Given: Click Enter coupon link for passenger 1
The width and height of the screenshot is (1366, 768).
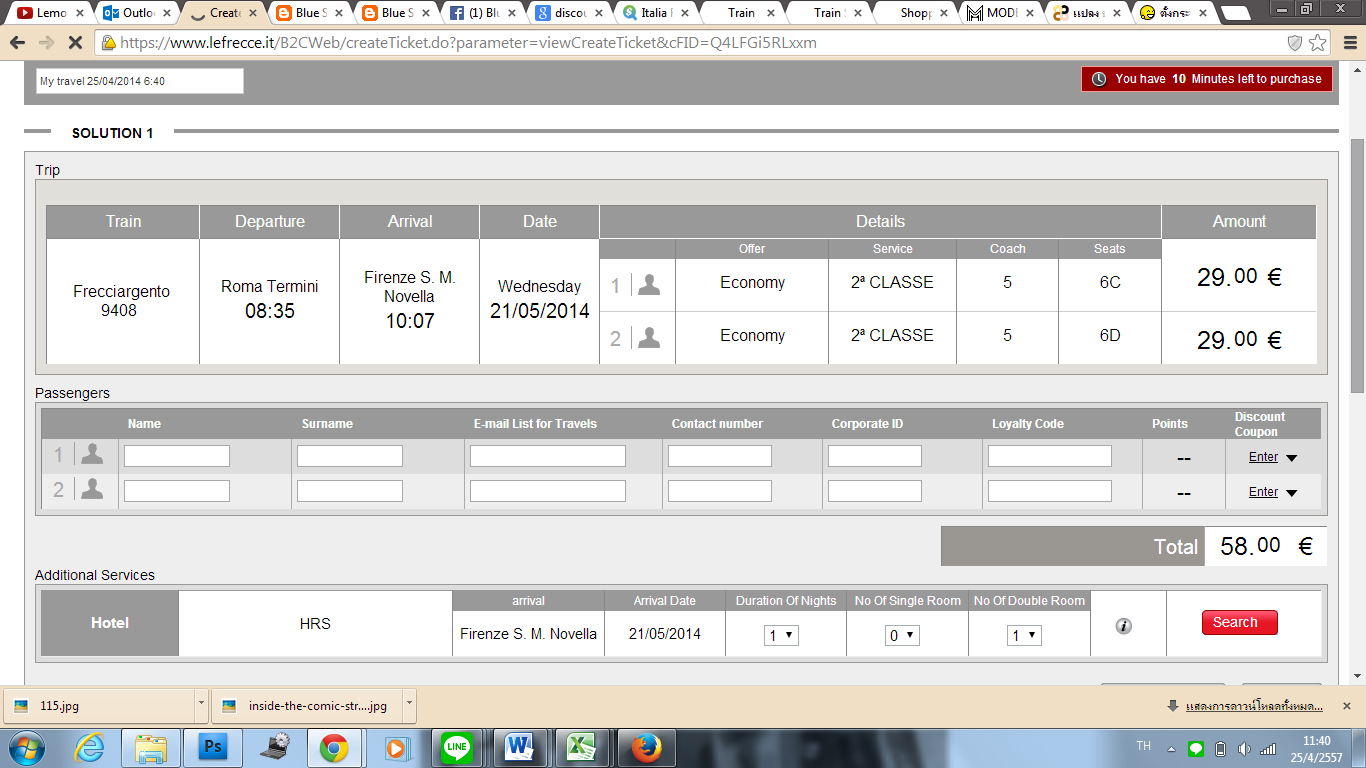Looking at the screenshot, I should tap(1263, 457).
